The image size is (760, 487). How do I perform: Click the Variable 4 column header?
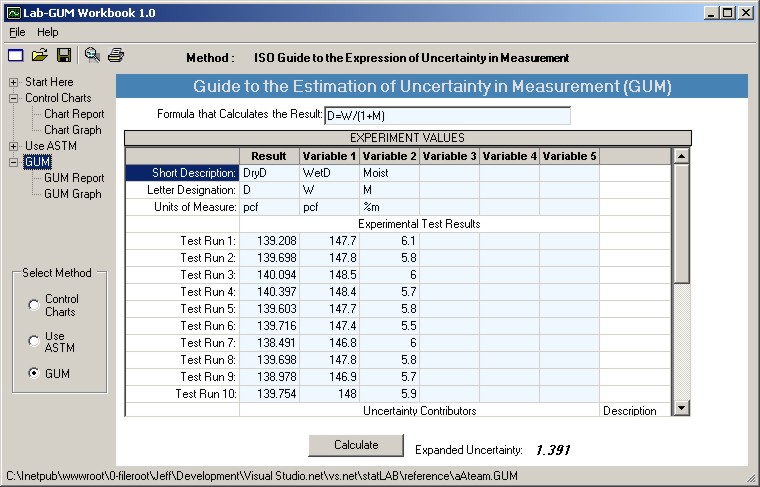[510, 156]
